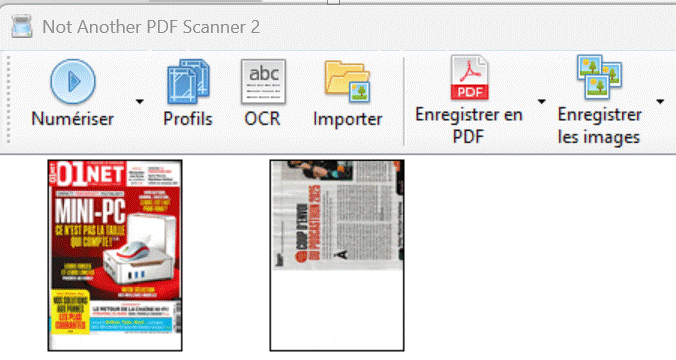
Task: Select the 01NET magazine cover thumbnail
Action: click(115, 255)
